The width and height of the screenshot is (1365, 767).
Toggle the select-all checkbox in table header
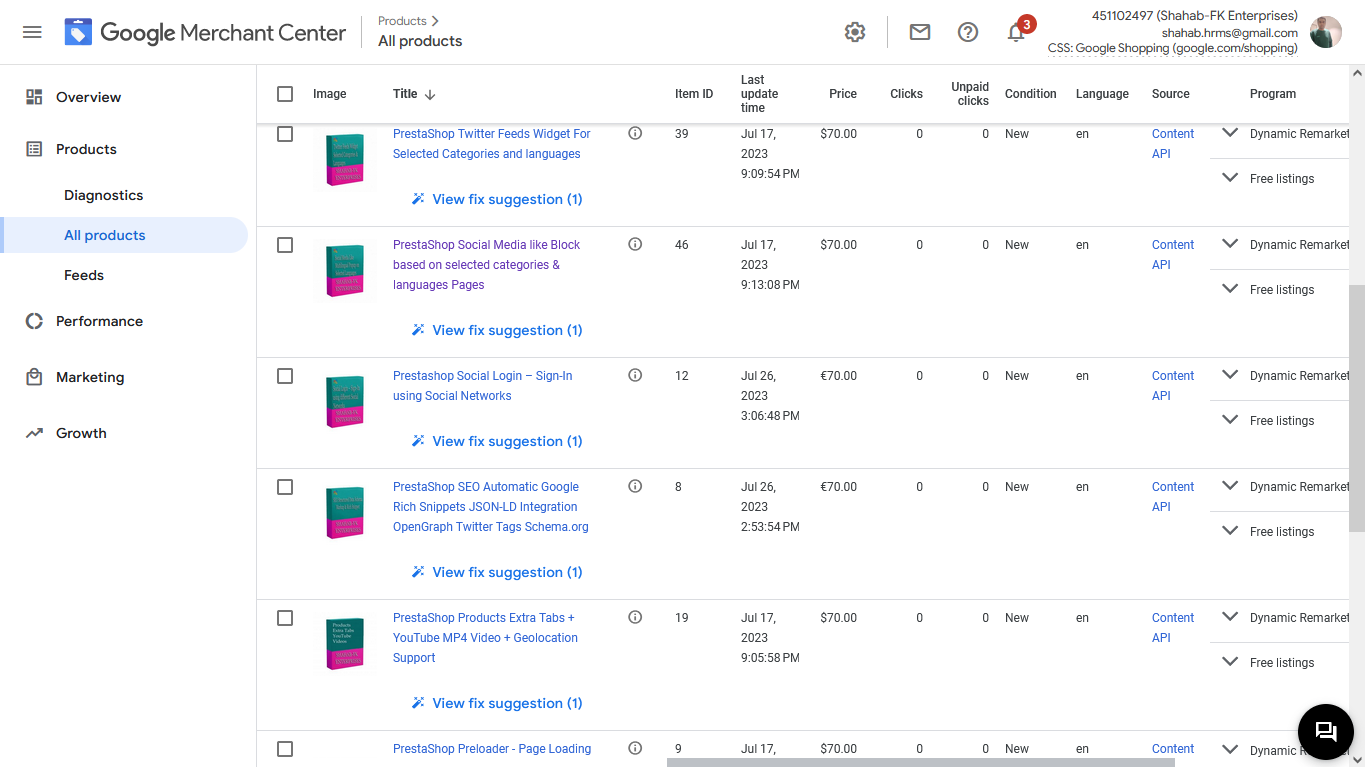(285, 94)
